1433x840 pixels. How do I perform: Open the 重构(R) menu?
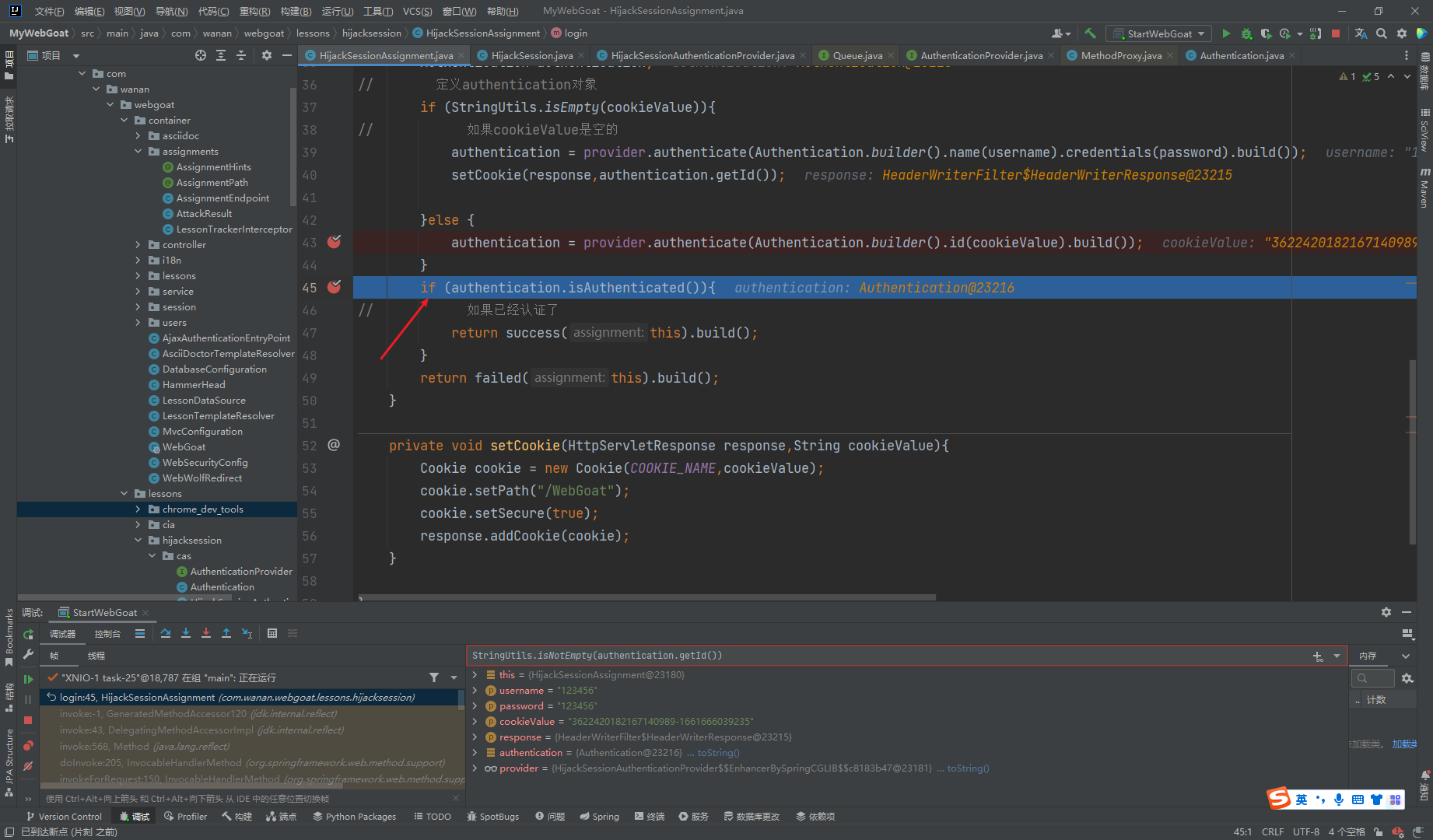click(x=254, y=11)
